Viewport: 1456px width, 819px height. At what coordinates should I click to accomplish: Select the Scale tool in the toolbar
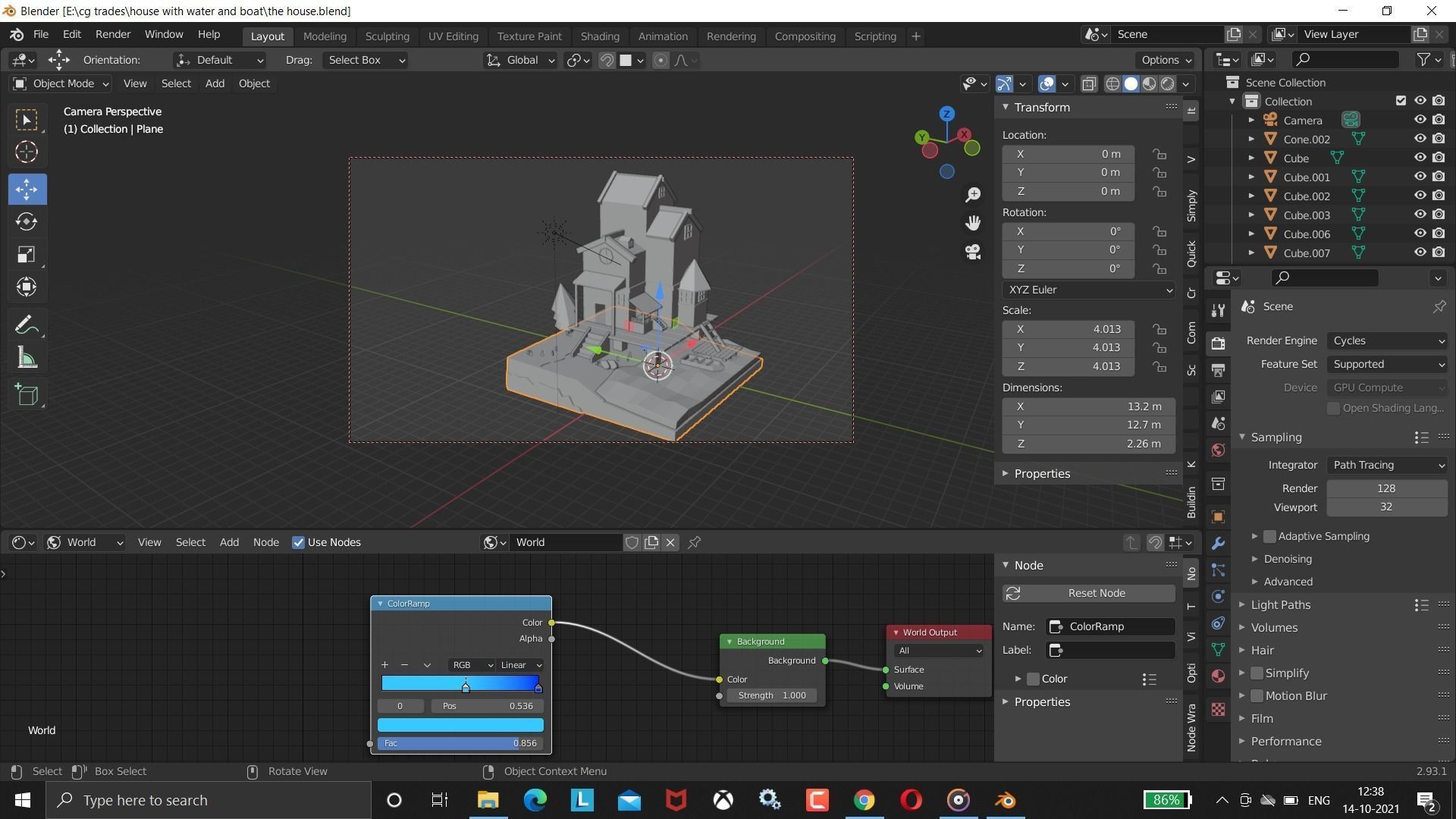27,254
